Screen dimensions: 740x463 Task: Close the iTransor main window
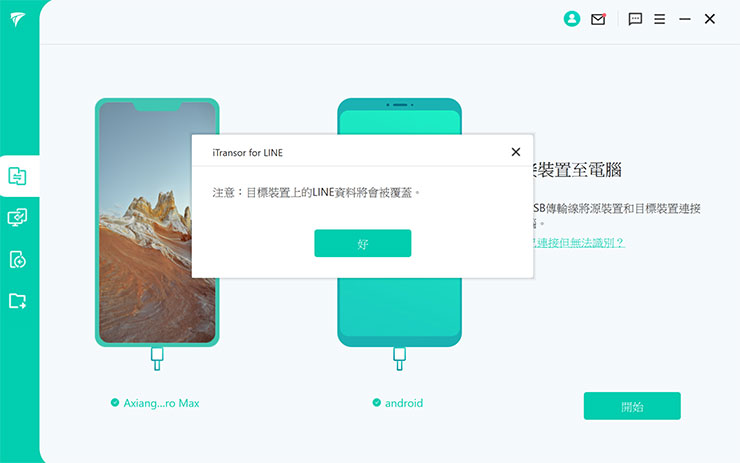710,19
